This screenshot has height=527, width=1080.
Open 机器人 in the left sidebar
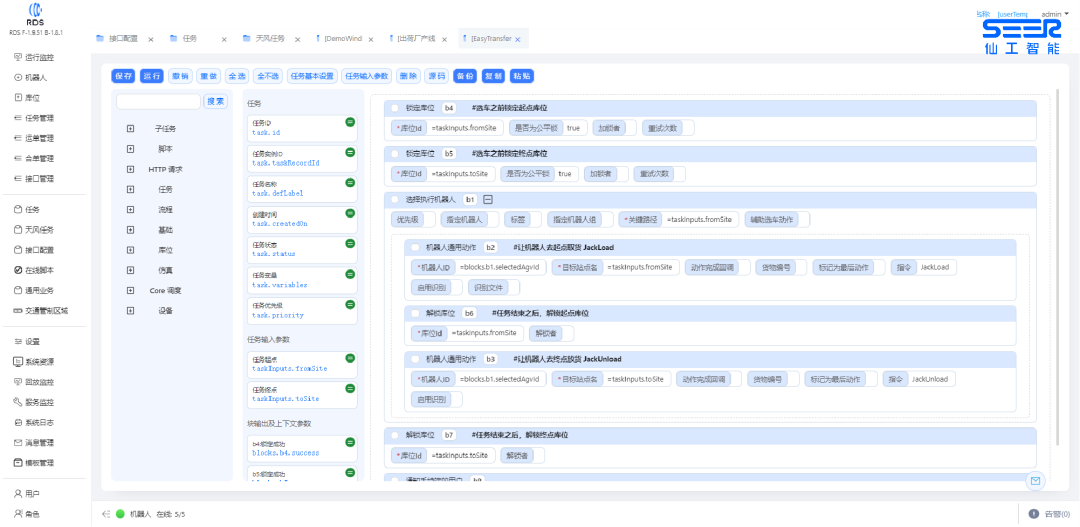point(36,77)
